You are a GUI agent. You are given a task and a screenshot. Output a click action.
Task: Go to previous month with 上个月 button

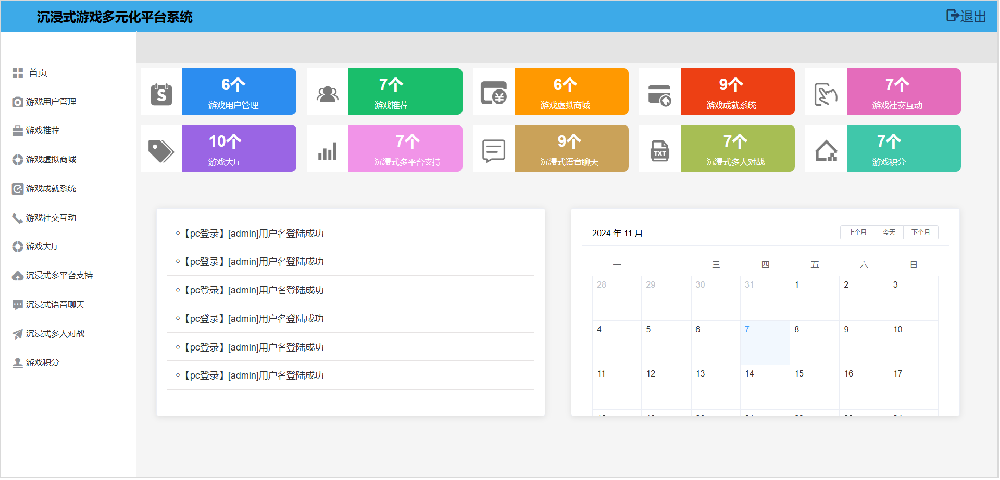coord(857,232)
